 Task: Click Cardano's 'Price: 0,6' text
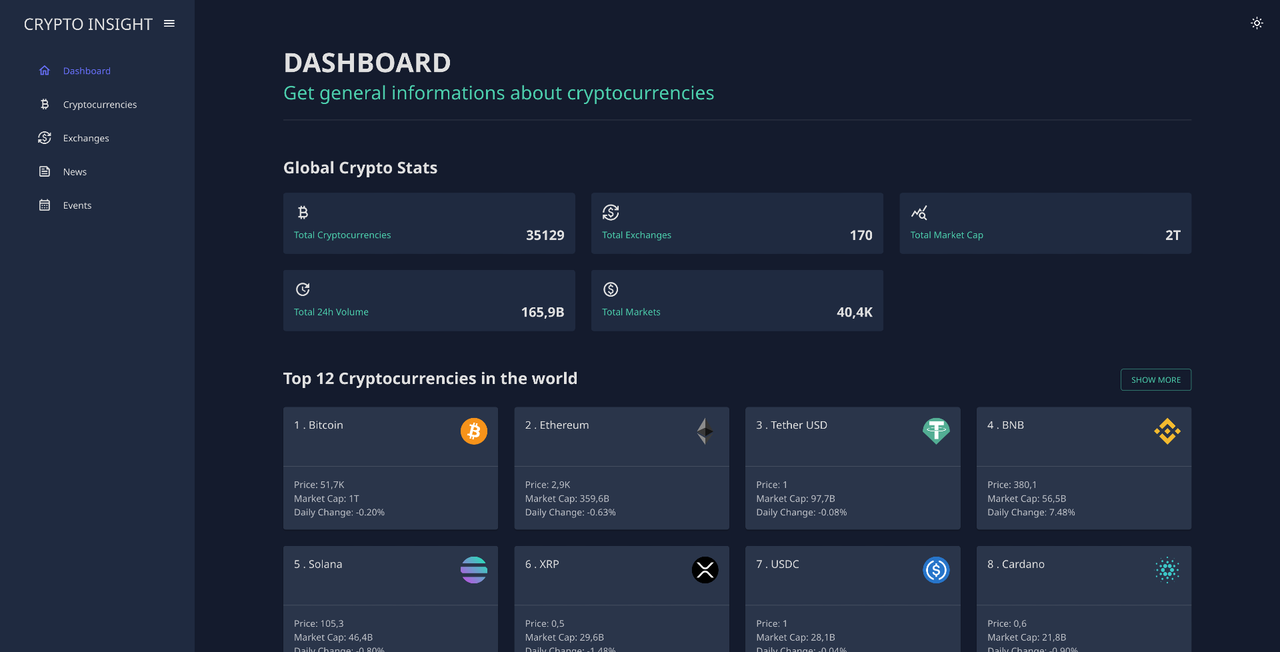[1007, 623]
